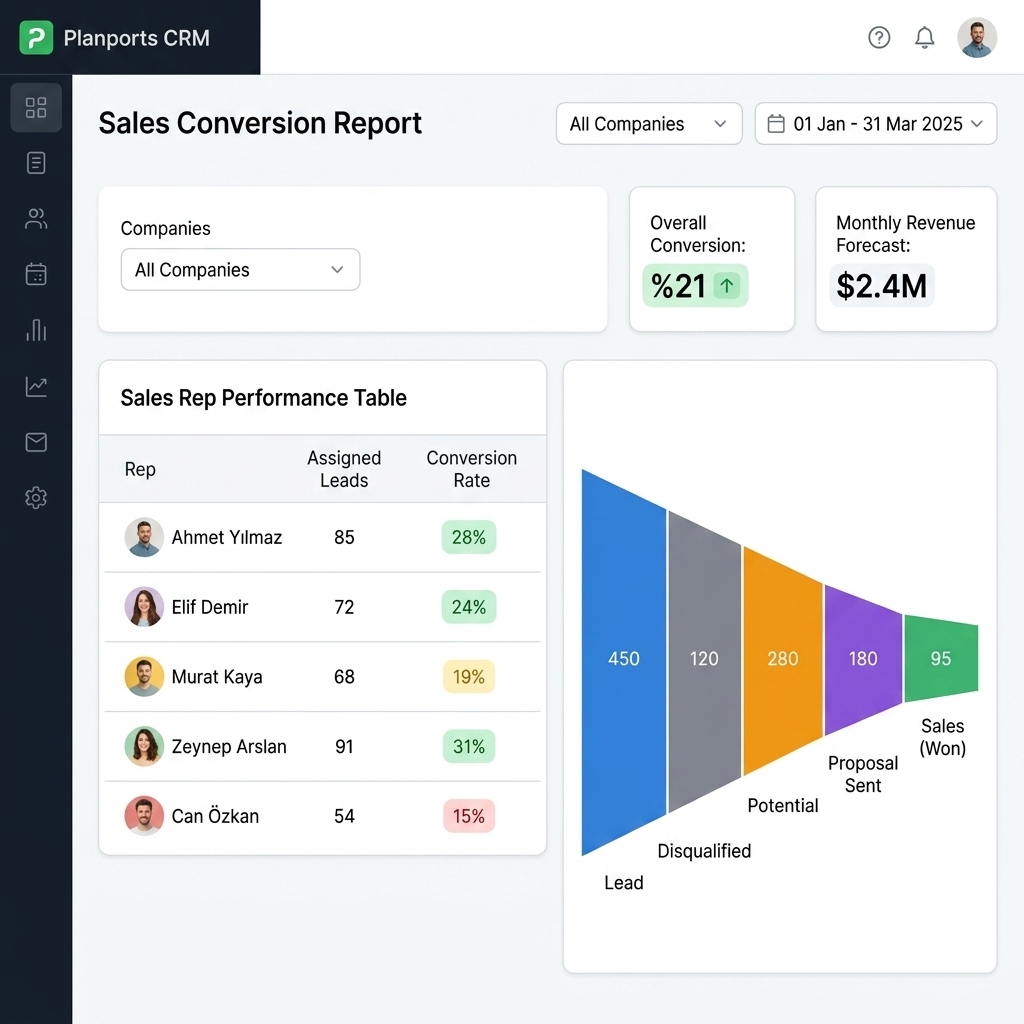Select the Sales Rep Performance Table header
1024x1024 pixels.
click(x=263, y=397)
